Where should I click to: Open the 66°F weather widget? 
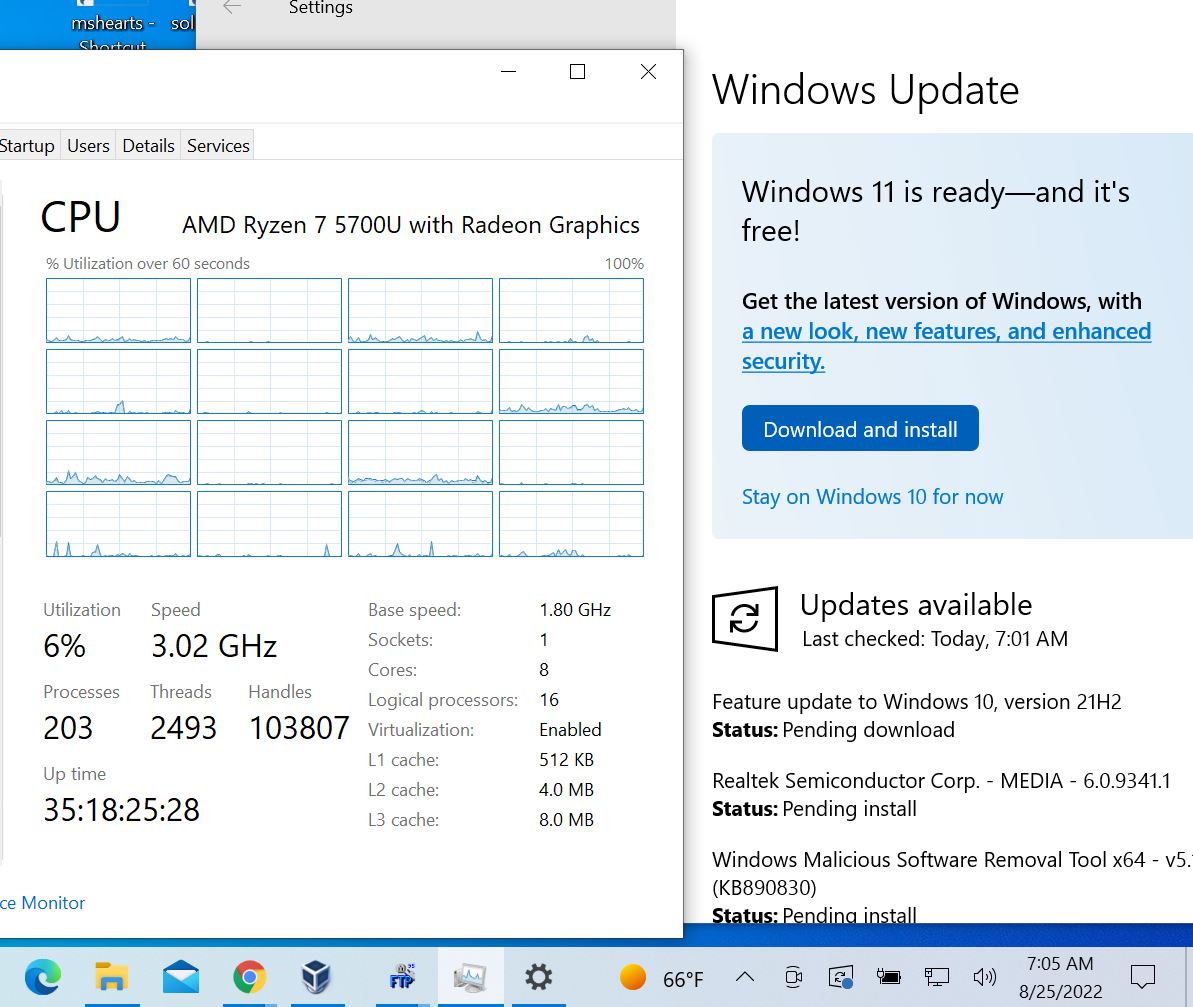pyautogui.click(x=661, y=978)
